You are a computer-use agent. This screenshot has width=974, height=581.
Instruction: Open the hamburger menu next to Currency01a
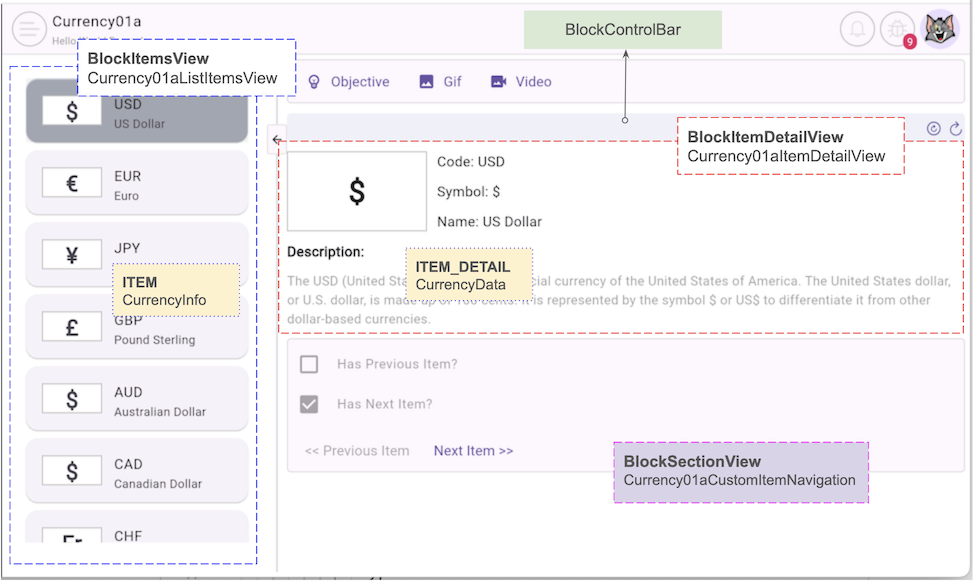[x=29, y=28]
